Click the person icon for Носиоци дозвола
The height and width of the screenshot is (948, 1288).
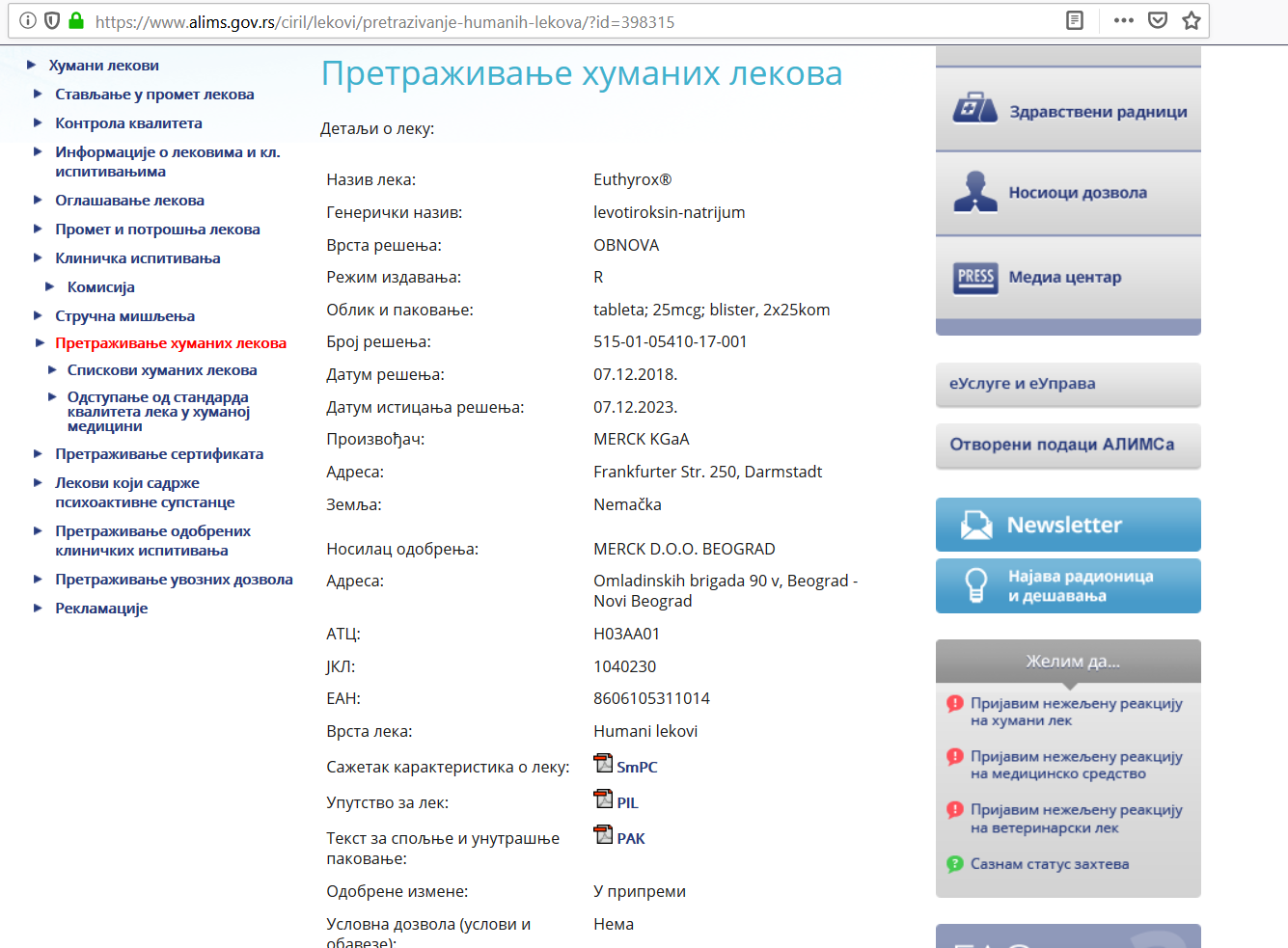pyautogui.click(x=975, y=191)
